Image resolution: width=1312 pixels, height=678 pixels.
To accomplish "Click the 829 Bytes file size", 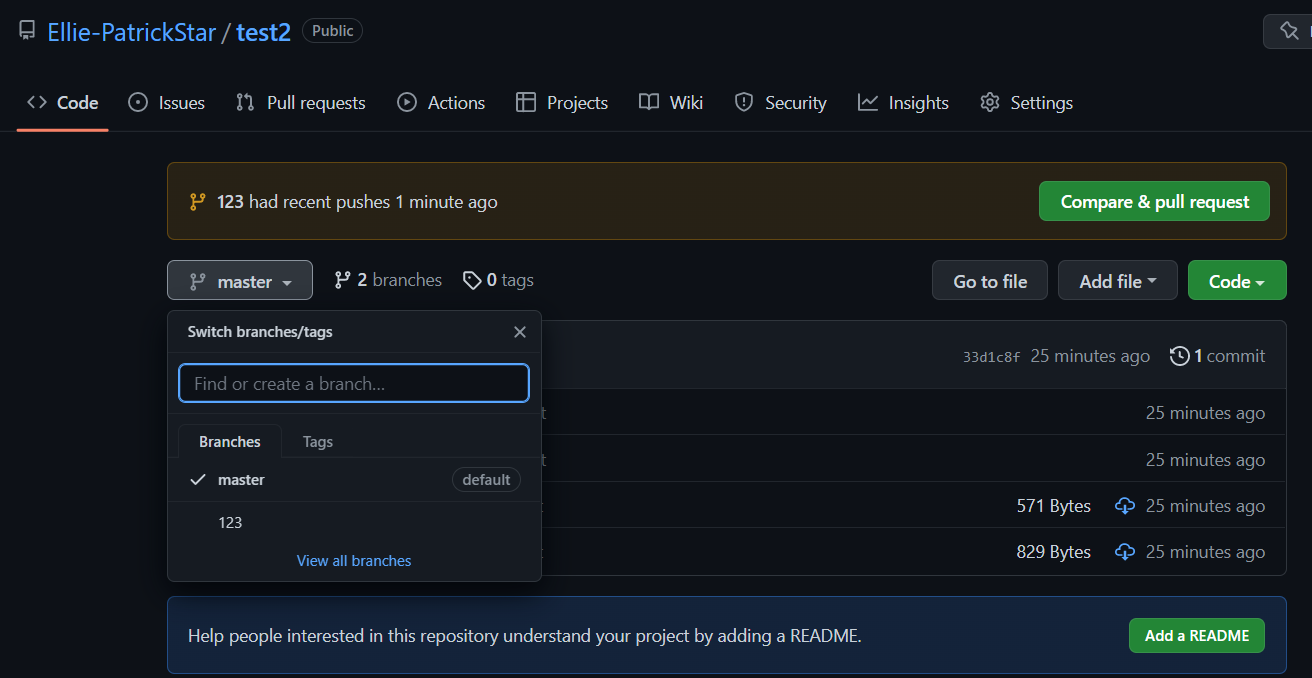I will [x=1054, y=552].
